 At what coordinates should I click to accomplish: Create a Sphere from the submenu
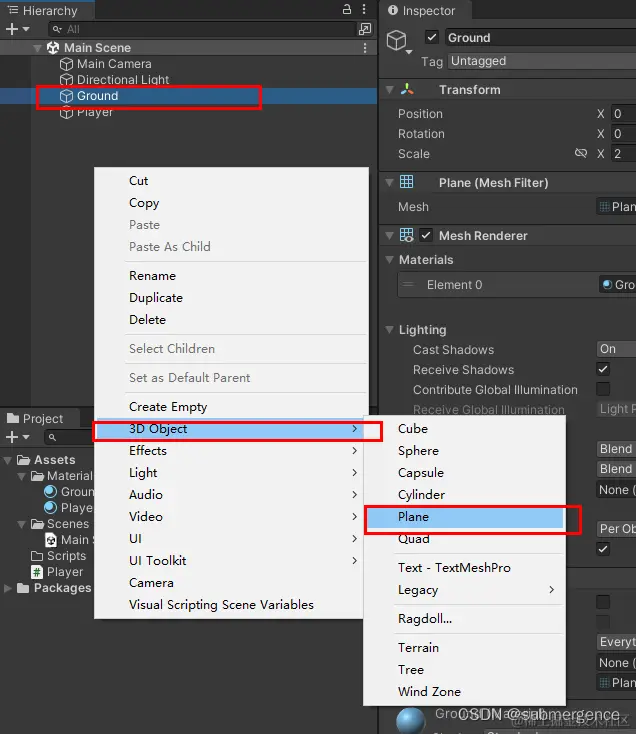pos(418,451)
